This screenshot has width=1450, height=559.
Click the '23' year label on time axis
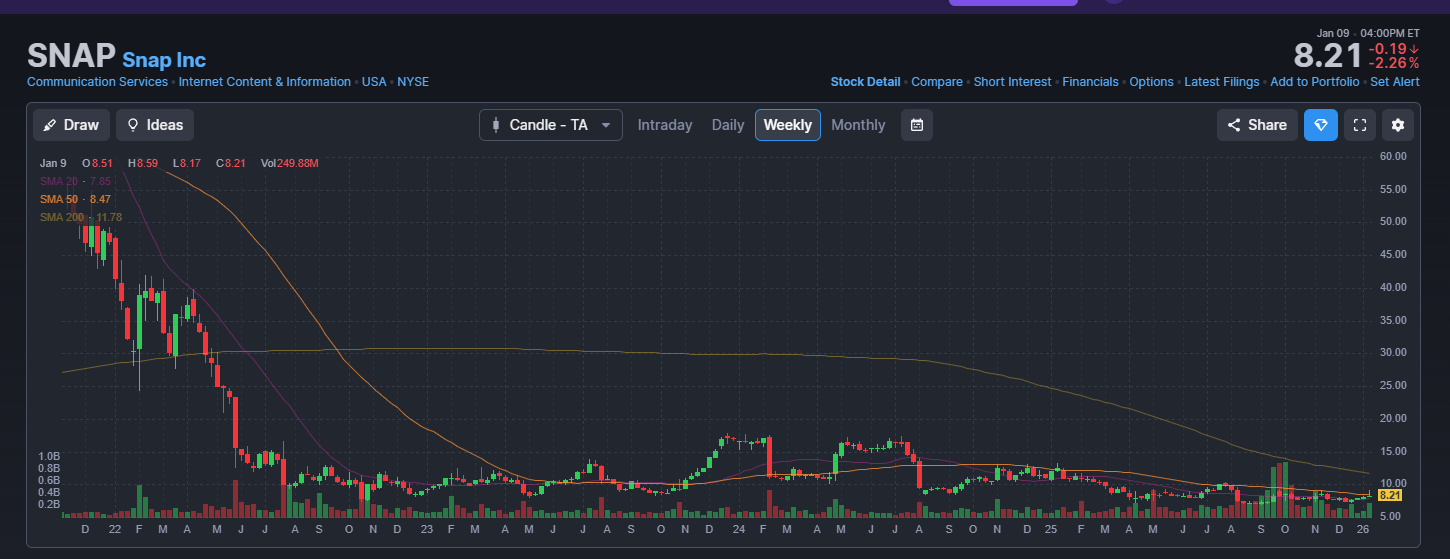pyautogui.click(x=426, y=529)
